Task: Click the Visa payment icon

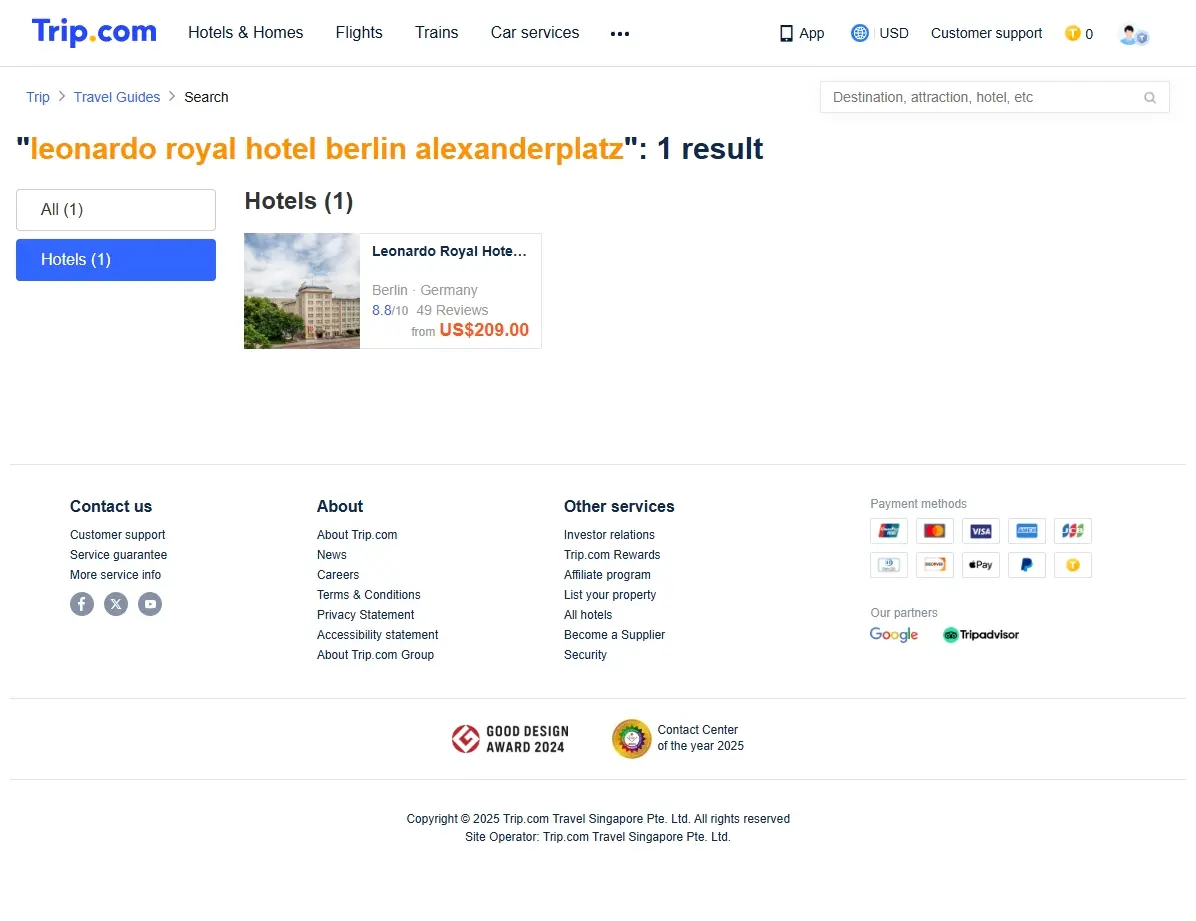Action: [x=981, y=531]
